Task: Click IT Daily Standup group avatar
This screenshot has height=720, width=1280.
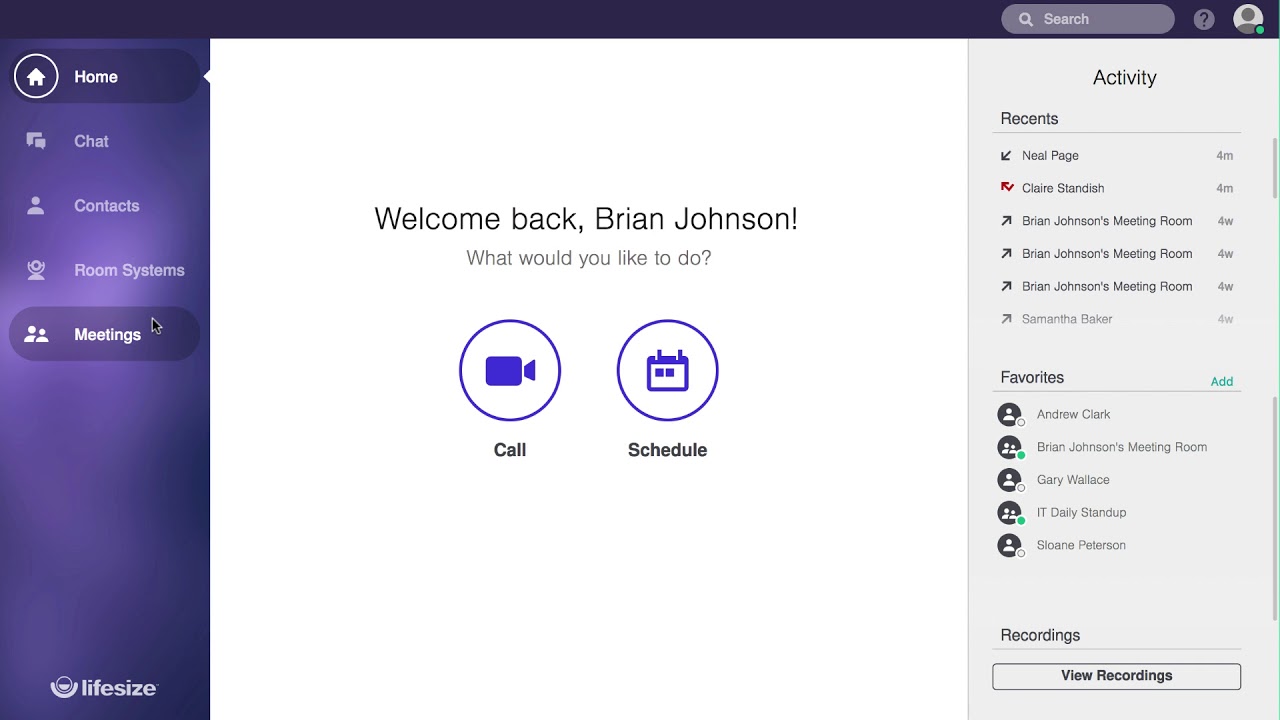Action: 1010,513
